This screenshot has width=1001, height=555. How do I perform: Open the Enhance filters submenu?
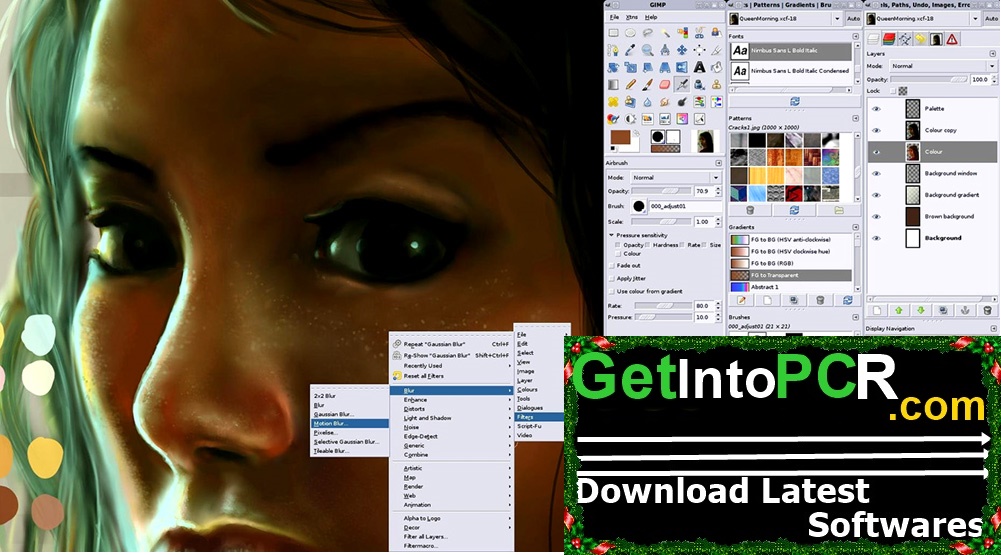click(x=452, y=400)
